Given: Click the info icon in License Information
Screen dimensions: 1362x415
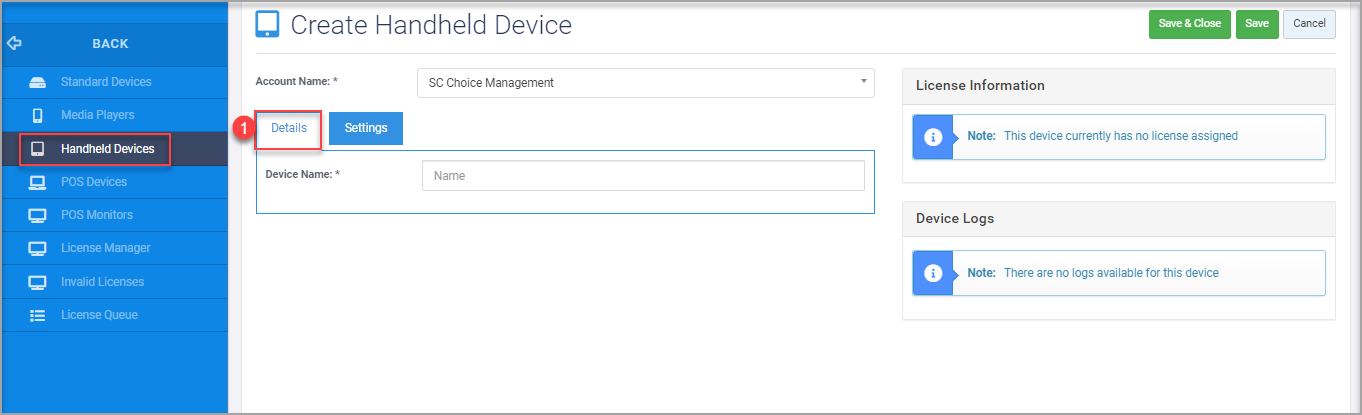Looking at the screenshot, I should coord(933,137).
